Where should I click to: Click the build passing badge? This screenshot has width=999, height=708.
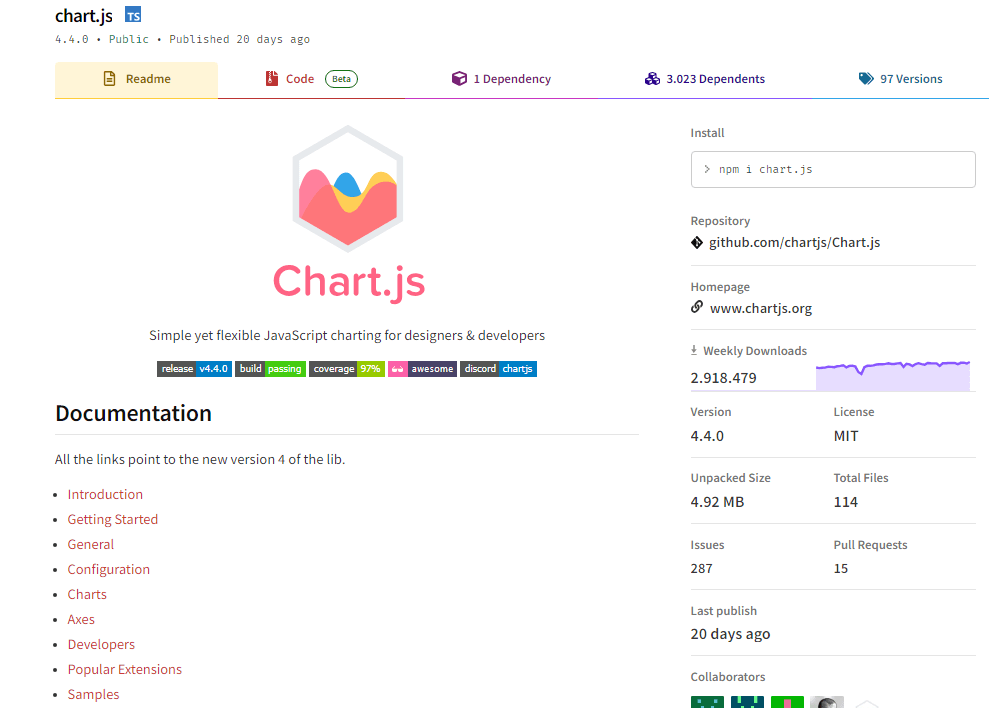271,369
